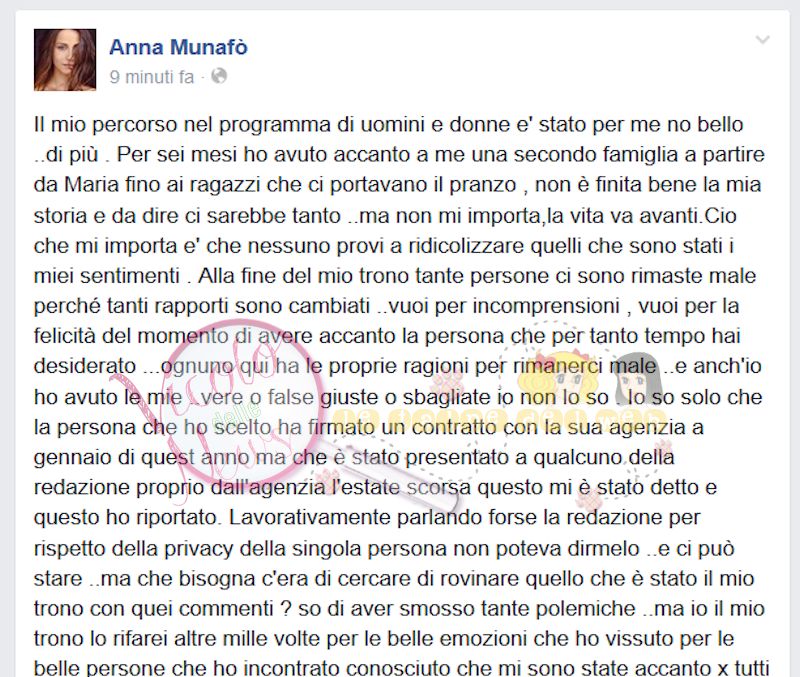Expand the post options chevron
The image size is (800, 677).
pos(762,40)
